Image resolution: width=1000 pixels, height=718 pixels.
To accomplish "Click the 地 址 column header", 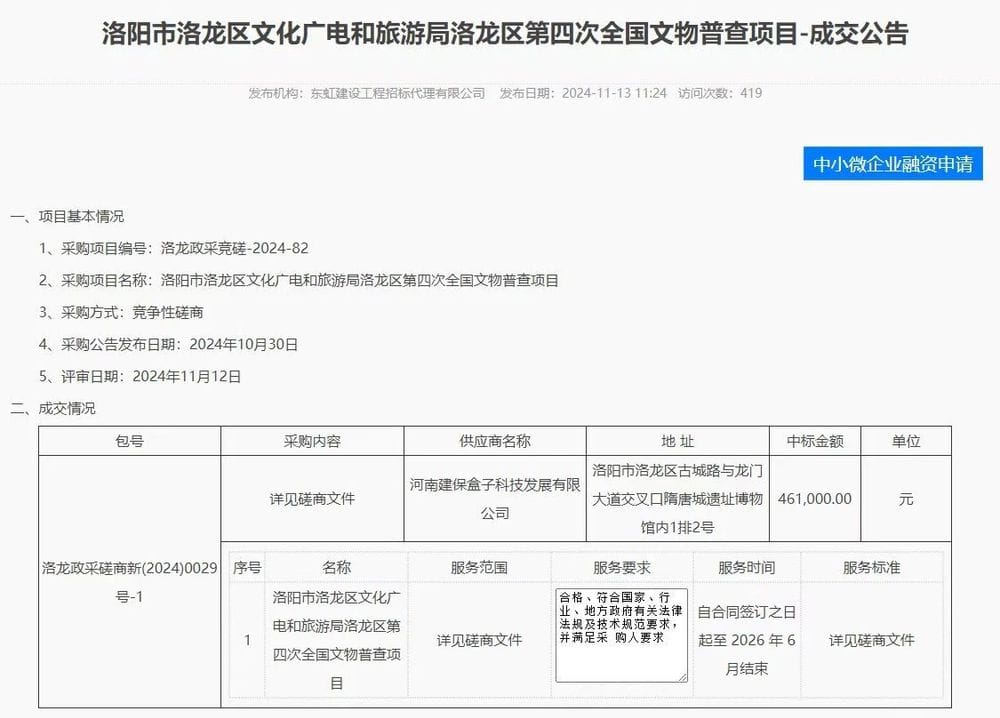I will coord(677,441).
